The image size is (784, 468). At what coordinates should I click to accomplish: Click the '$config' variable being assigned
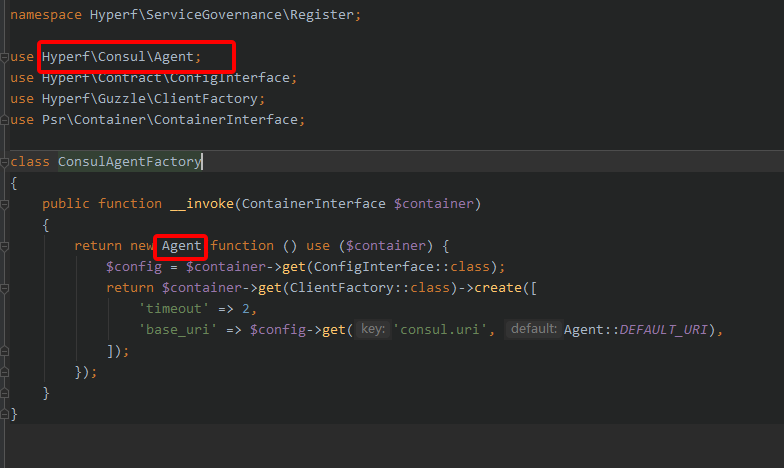pos(134,267)
